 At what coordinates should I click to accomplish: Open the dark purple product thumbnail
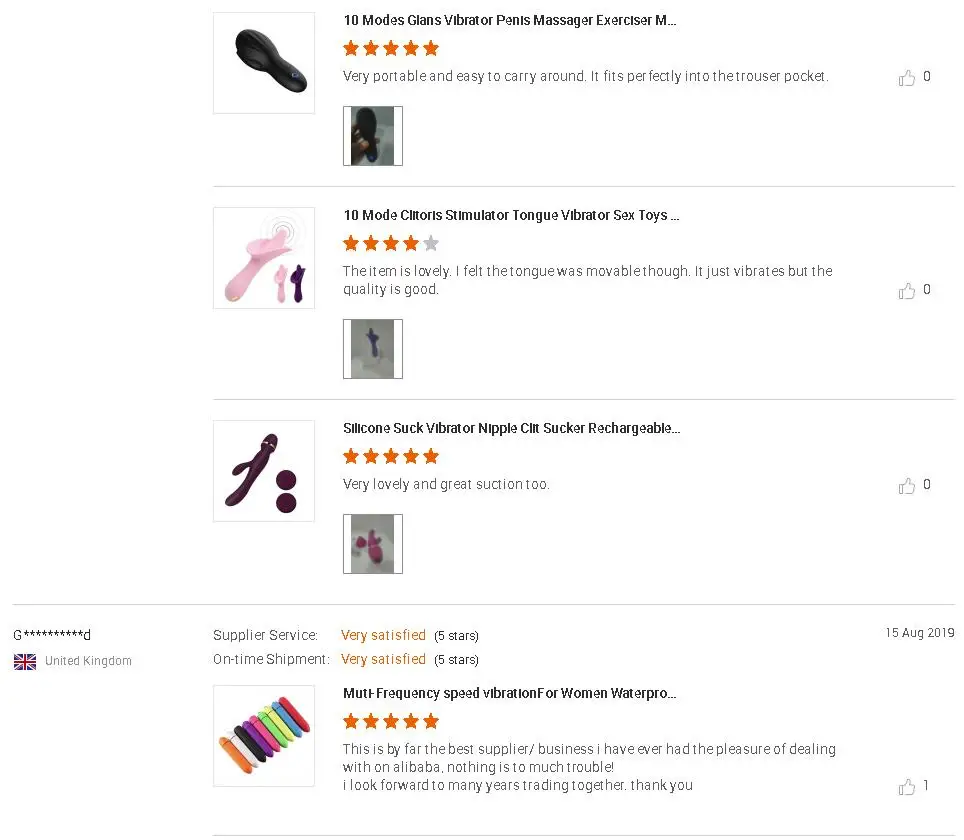[264, 471]
